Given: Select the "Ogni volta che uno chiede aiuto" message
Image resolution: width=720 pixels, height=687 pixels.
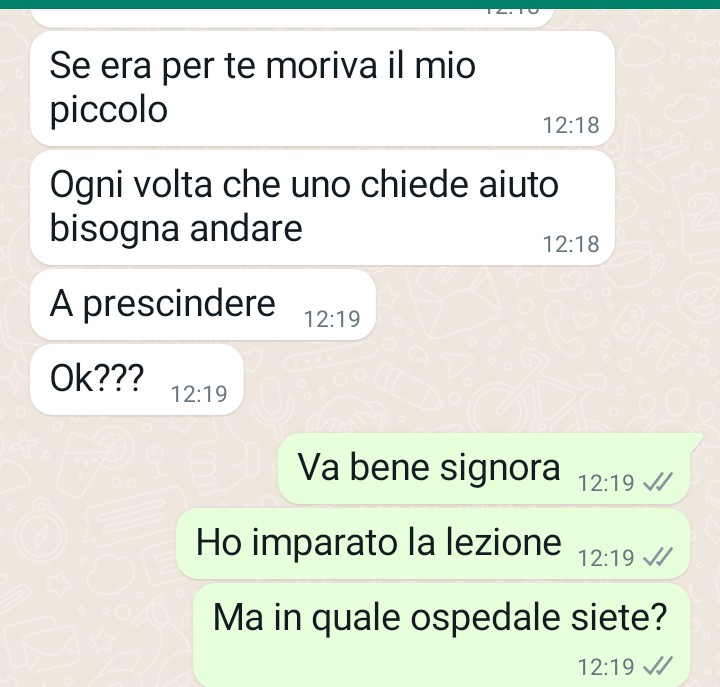Looking at the screenshot, I should (x=322, y=208).
